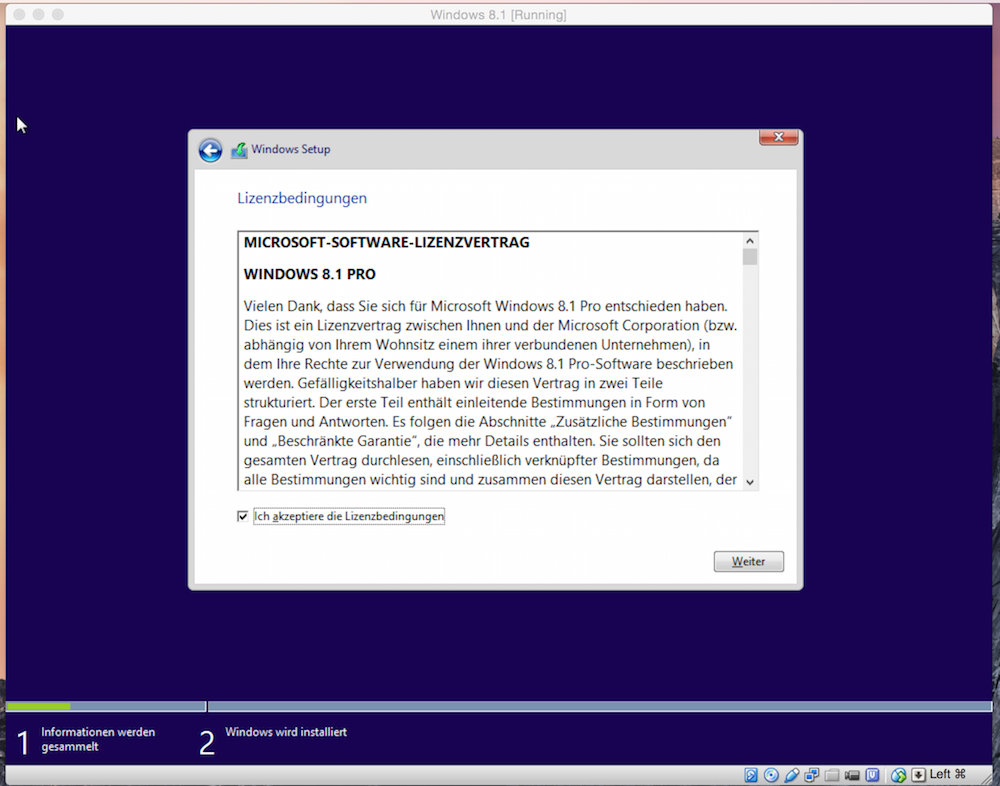This screenshot has width=1000, height=786.
Task: Click VirtualBox virtualization features icon
Action: click(872, 775)
